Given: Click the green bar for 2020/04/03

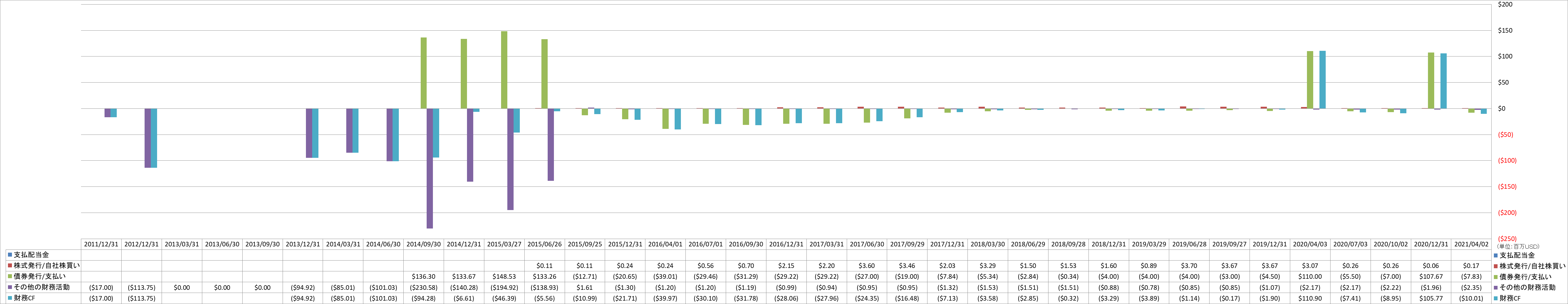Looking at the screenshot, I should pos(1310,80).
